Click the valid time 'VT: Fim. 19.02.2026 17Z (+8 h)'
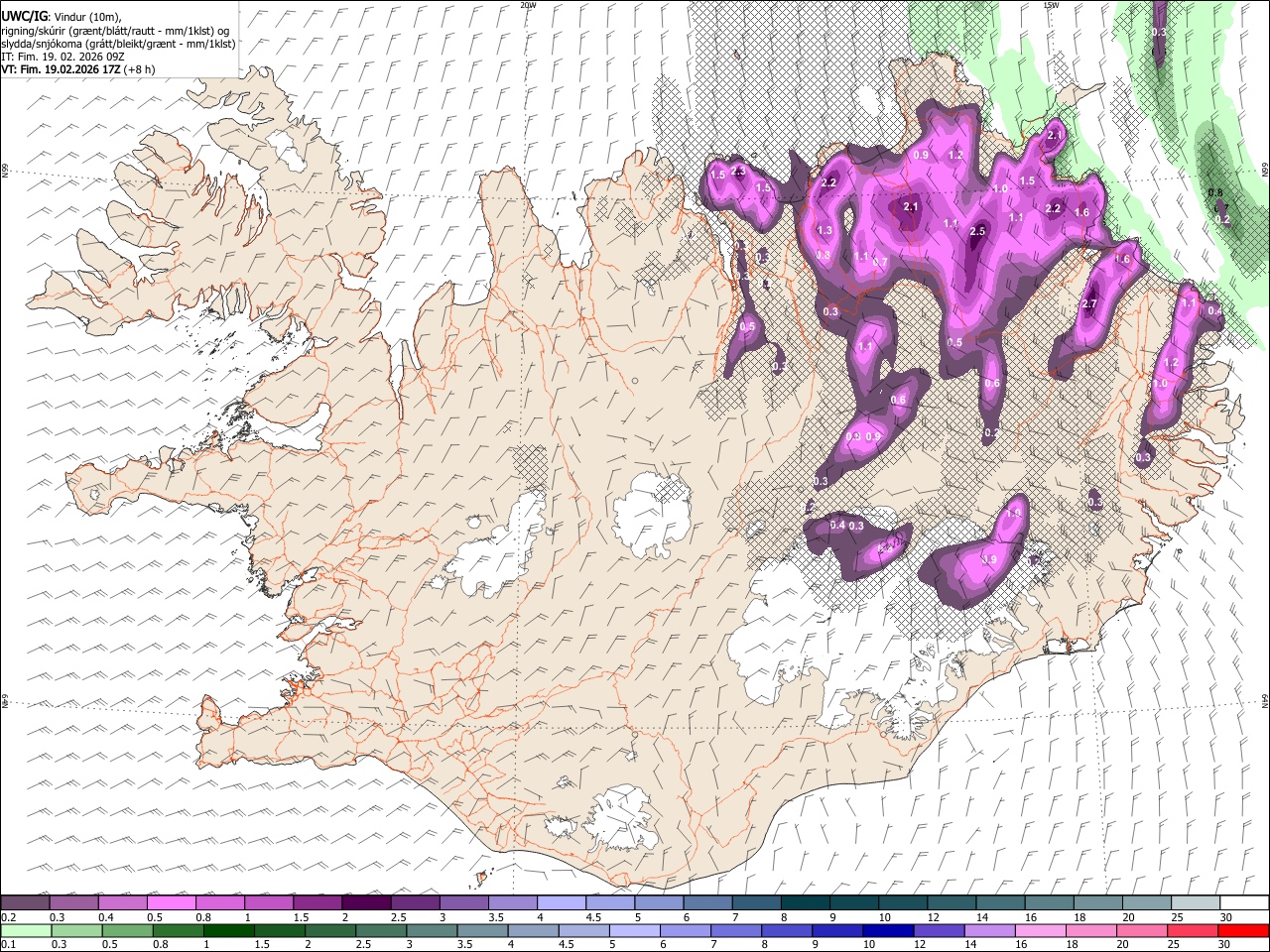The width and height of the screenshot is (1270, 952). (78, 69)
